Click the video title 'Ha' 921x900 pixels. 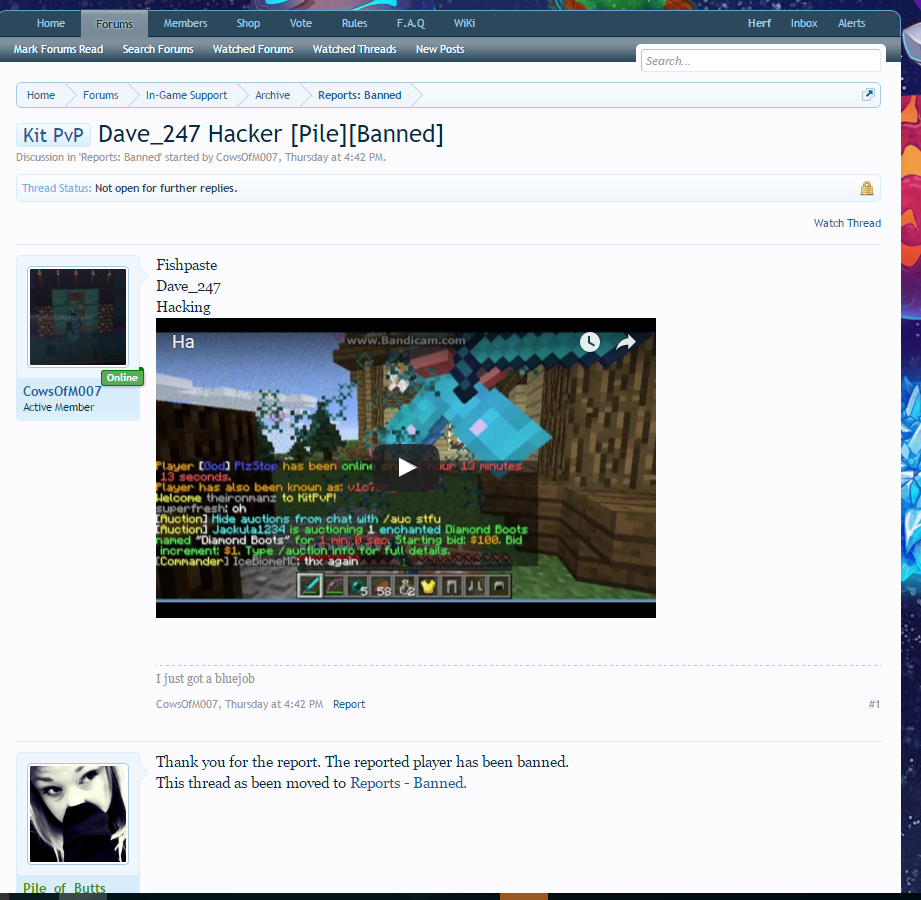183,342
